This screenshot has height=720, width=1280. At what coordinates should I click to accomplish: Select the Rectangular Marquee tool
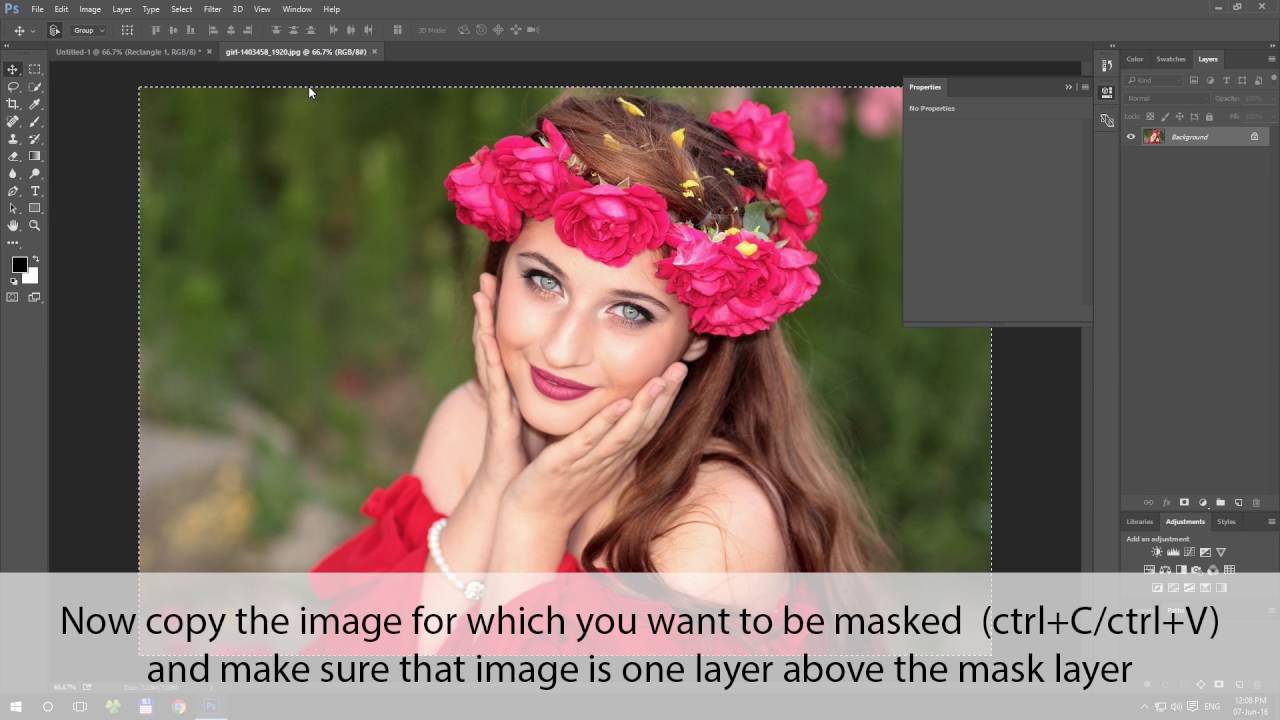35,69
